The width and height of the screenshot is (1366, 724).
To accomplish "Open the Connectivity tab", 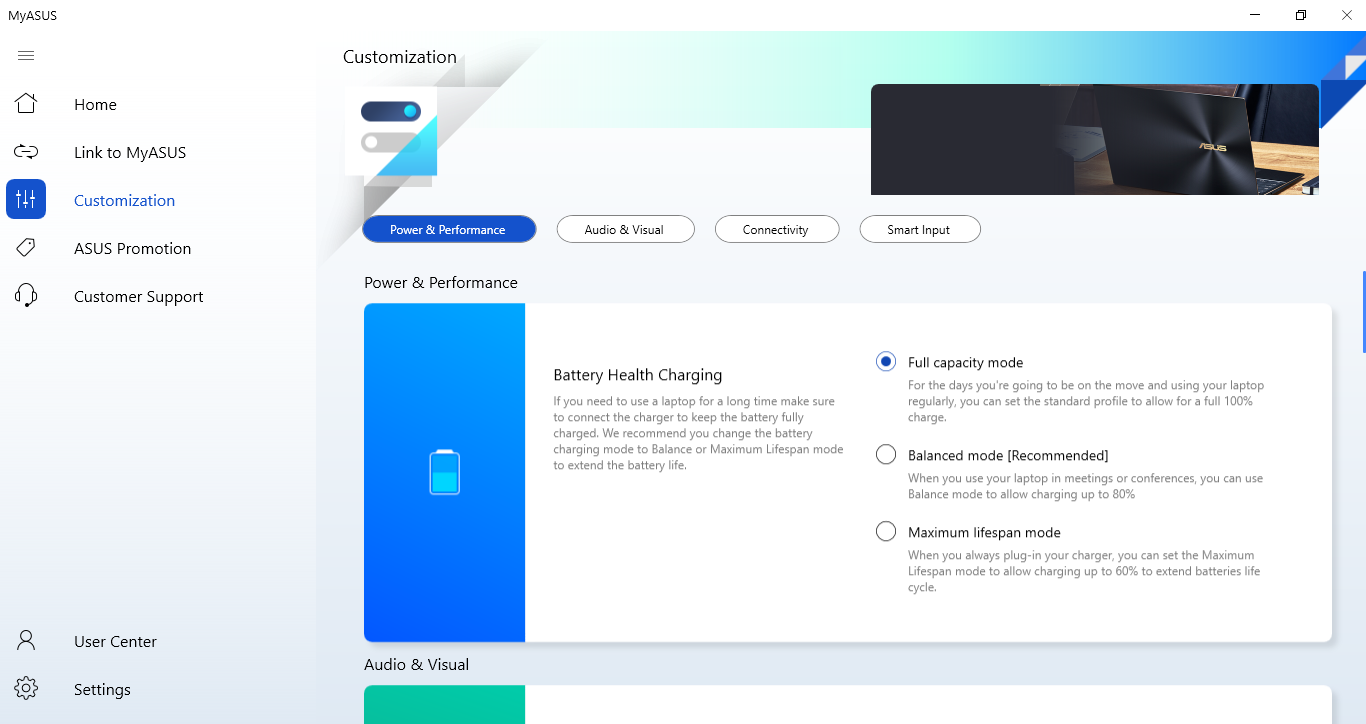I will click(775, 230).
